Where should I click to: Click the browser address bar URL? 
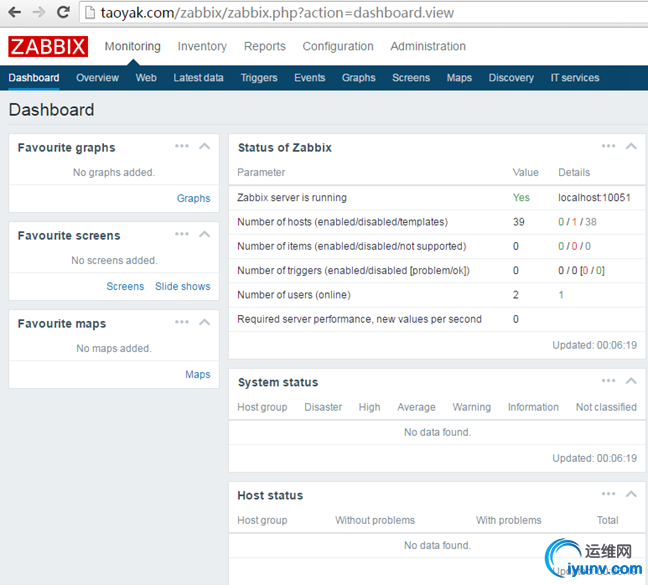pos(277,13)
